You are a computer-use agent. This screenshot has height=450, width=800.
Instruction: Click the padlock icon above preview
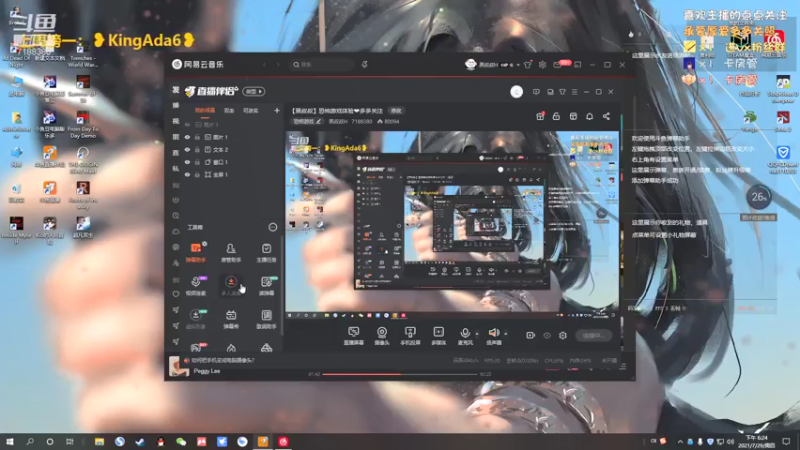[556, 116]
